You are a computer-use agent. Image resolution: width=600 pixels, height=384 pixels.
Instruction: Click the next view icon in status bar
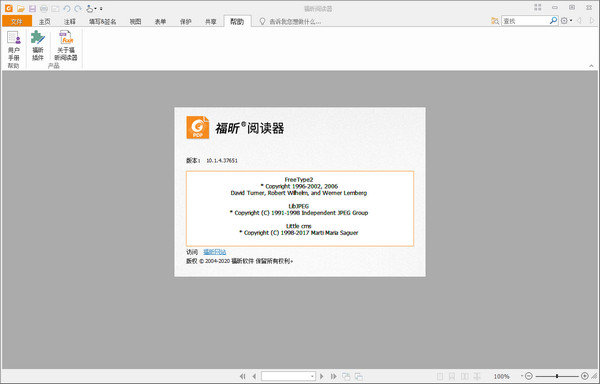[359, 376]
